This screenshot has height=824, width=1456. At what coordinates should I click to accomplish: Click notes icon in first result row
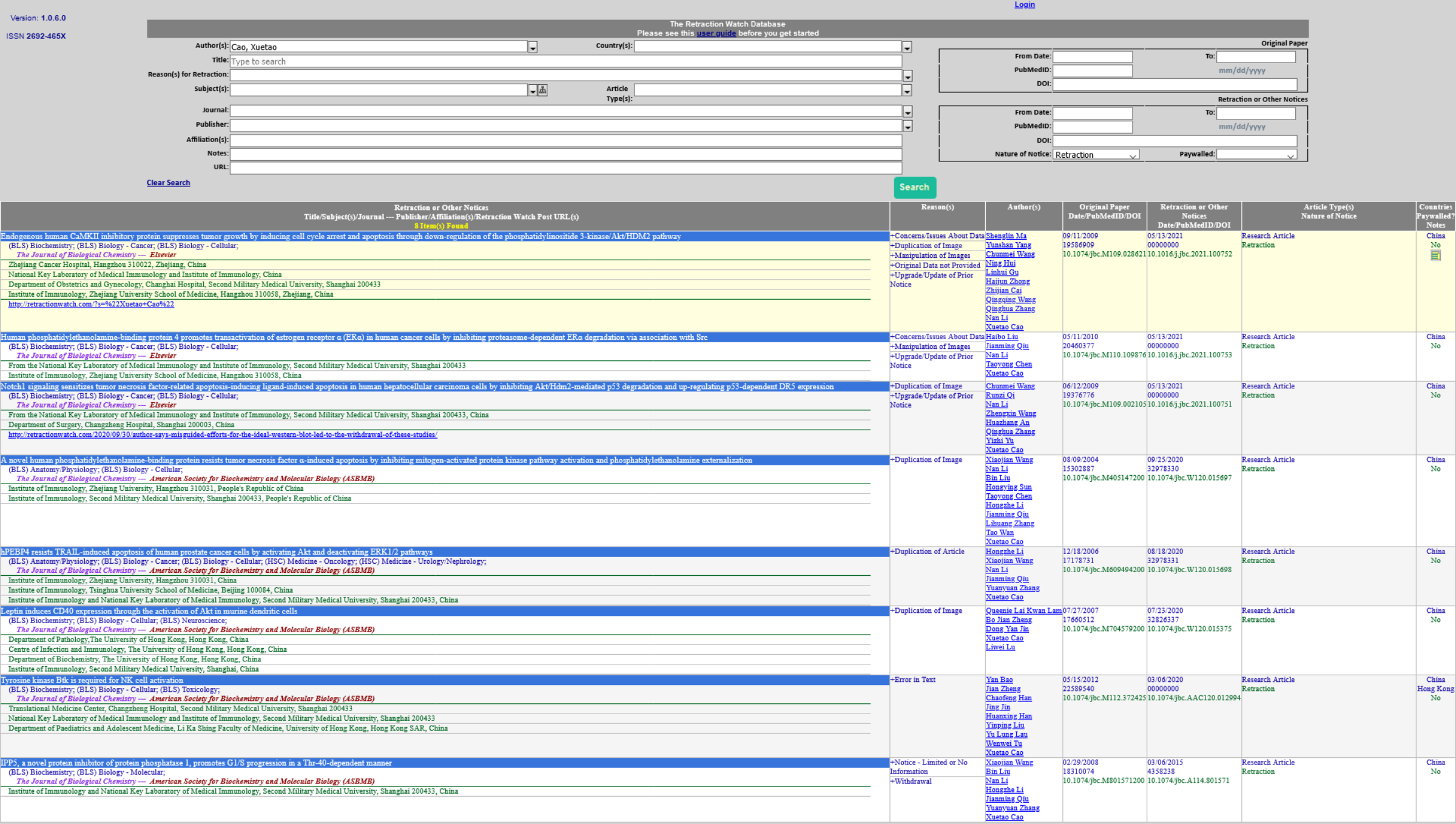point(1435,255)
